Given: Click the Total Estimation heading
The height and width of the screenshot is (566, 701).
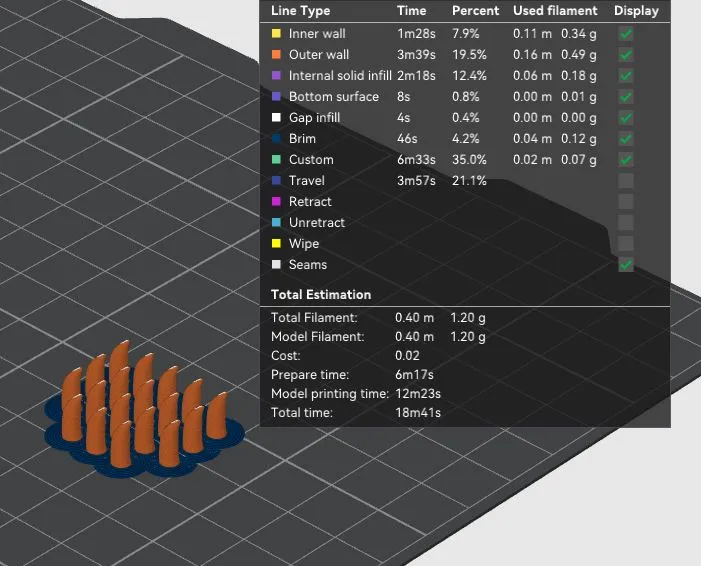Looking at the screenshot, I should (321, 295).
